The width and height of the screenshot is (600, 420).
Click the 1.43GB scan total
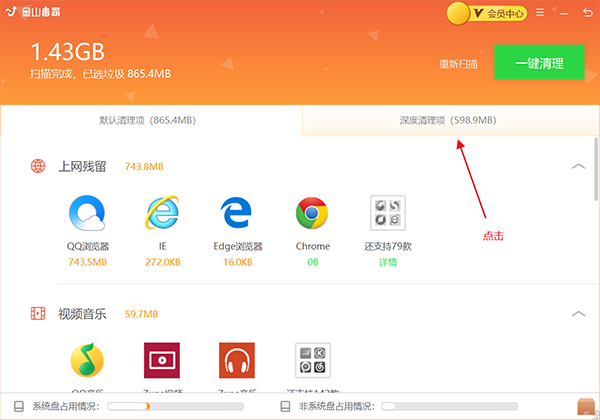pyautogui.click(x=67, y=52)
